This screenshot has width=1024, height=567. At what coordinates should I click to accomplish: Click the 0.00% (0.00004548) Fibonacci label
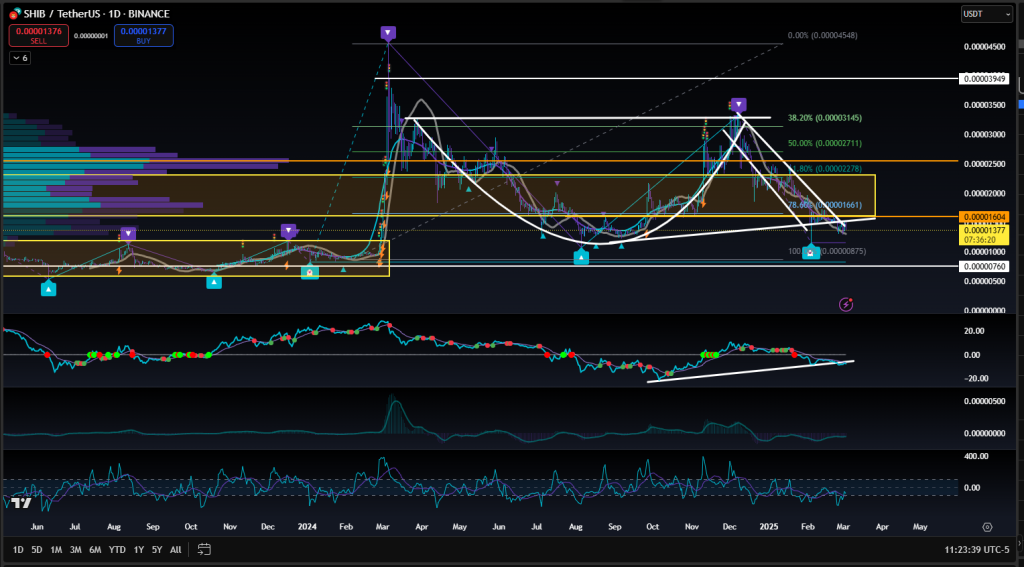coord(822,35)
